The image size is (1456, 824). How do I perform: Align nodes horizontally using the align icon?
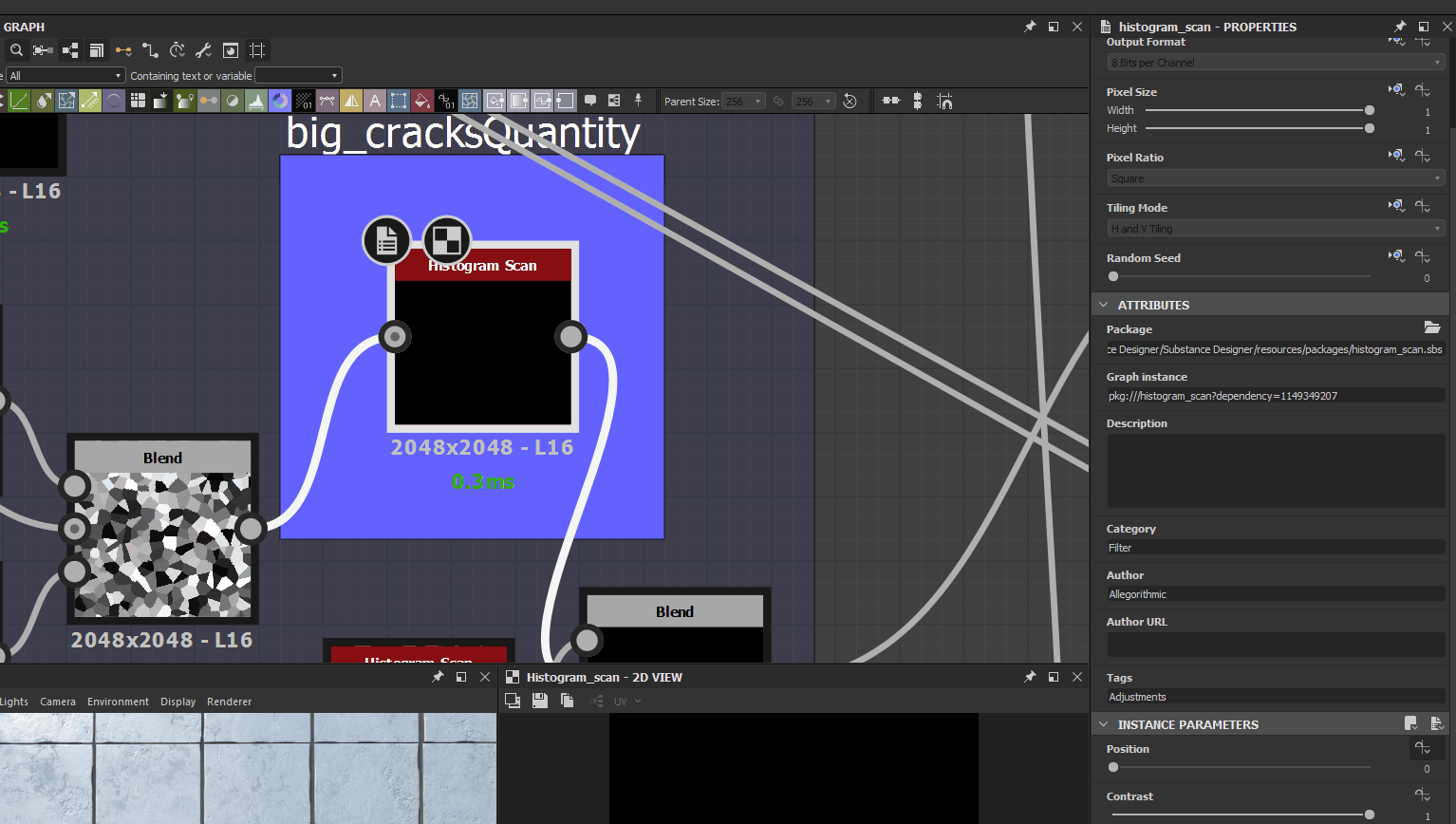[891, 101]
